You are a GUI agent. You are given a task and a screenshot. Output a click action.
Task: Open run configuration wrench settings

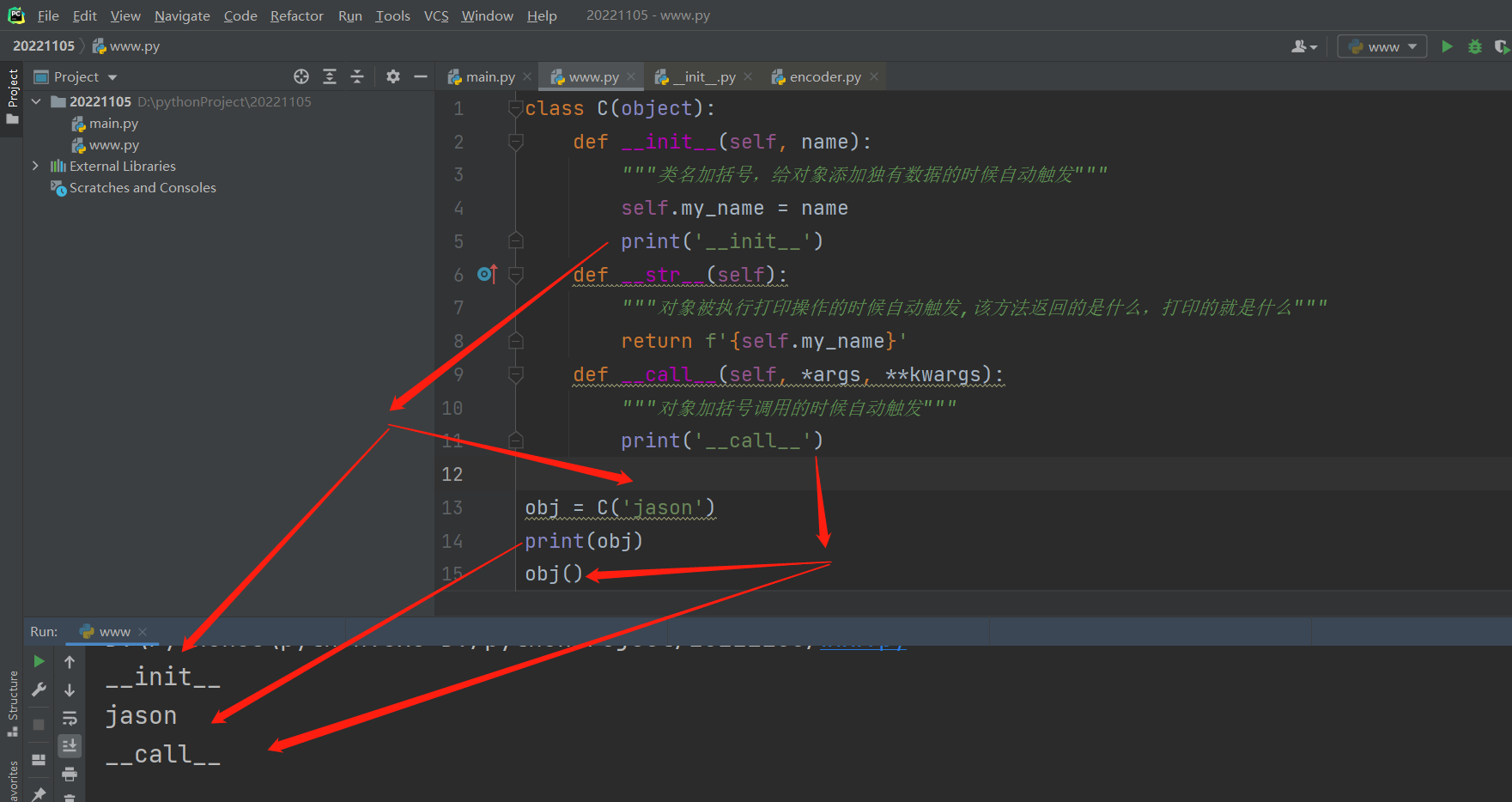tap(39, 690)
